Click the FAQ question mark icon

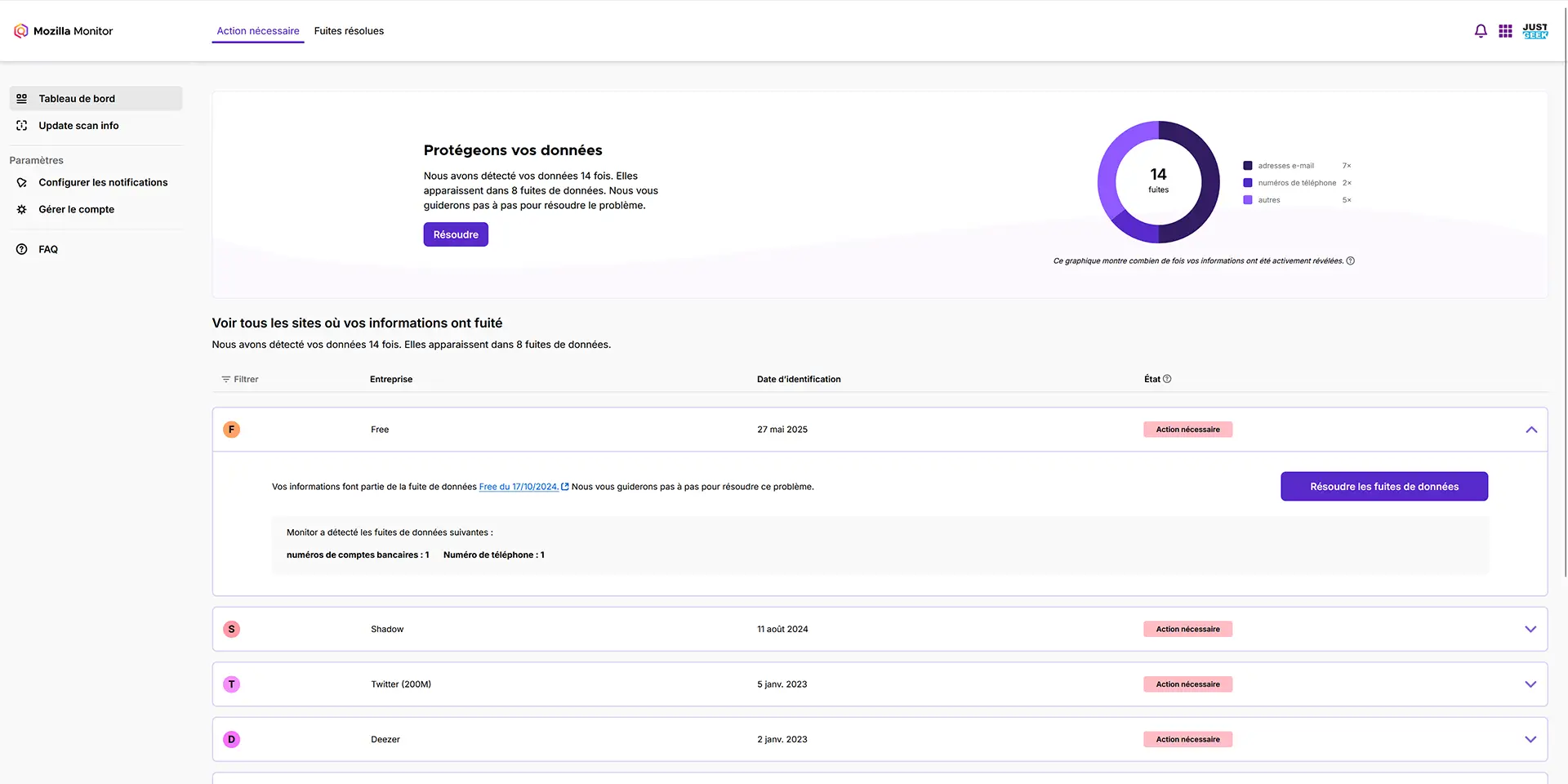[22, 250]
